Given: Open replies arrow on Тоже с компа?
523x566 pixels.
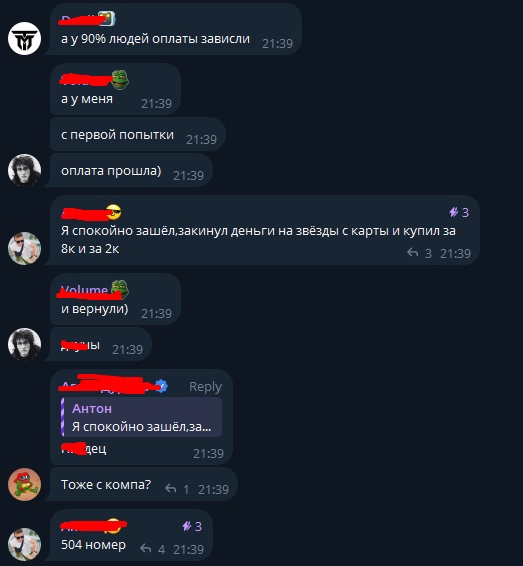Looking at the screenshot, I should pyautogui.click(x=177, y=489).
